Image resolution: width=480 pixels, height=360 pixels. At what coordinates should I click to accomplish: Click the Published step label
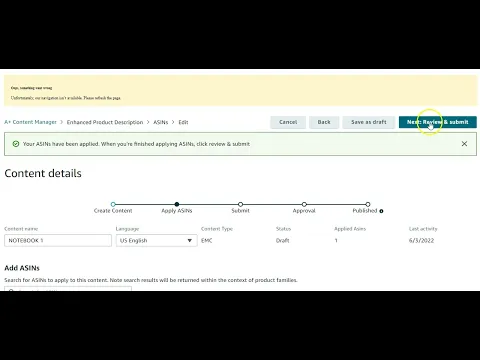[x=365, y=211]
